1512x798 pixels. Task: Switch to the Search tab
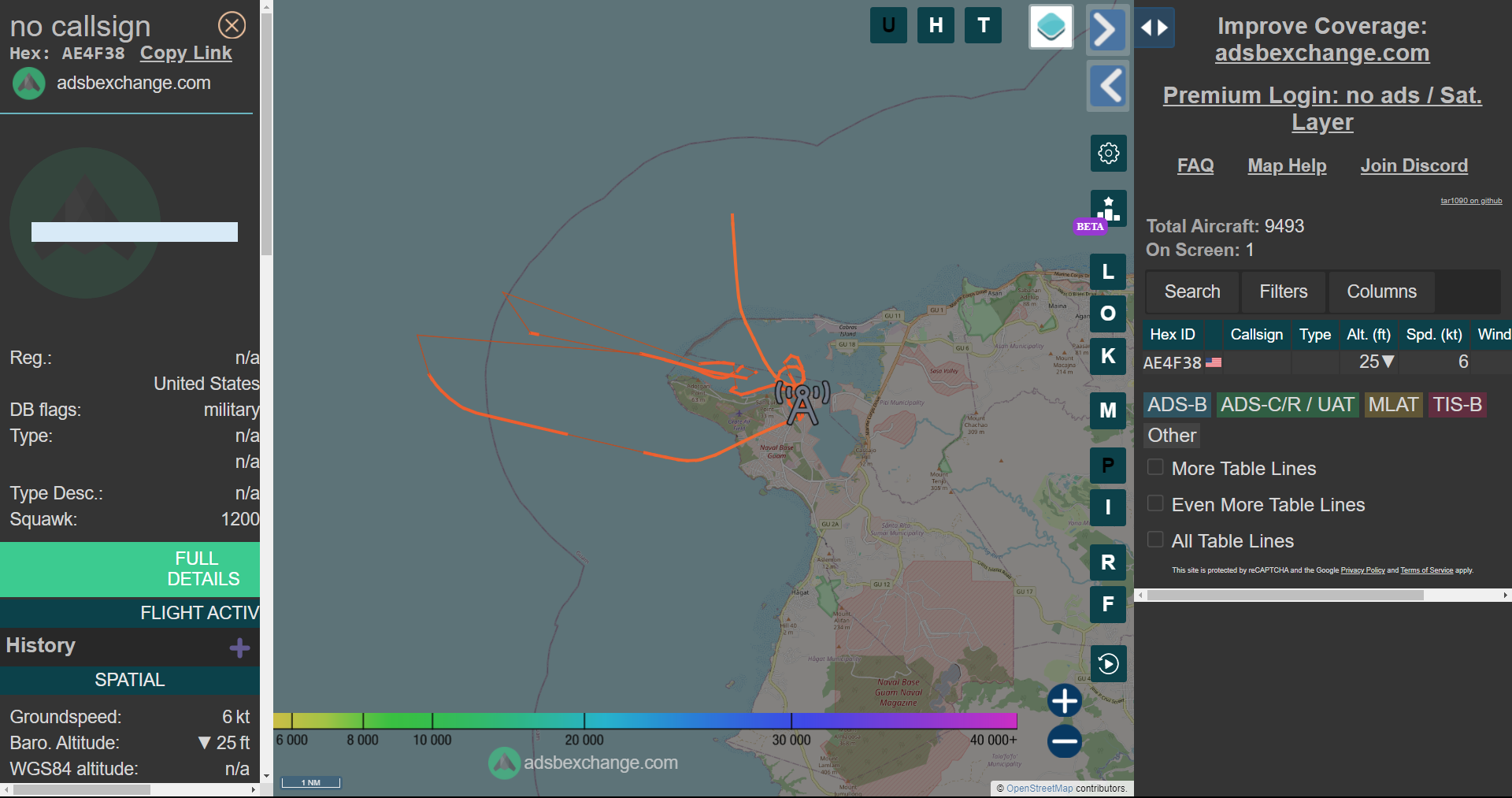pyautogui.click(x=1192, y=291)
